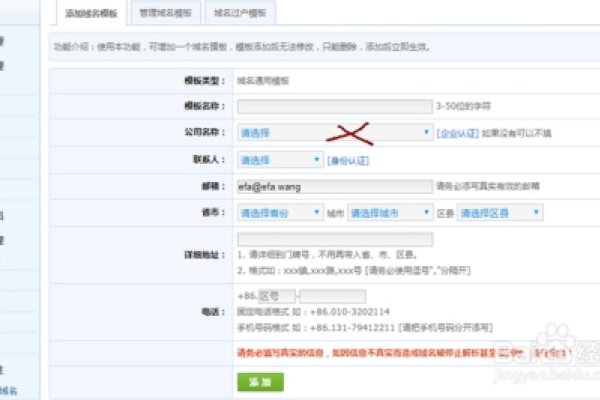Click the phone number input after 区号
Viewport: 600px width, 400px height.
[x=333, y=296]
